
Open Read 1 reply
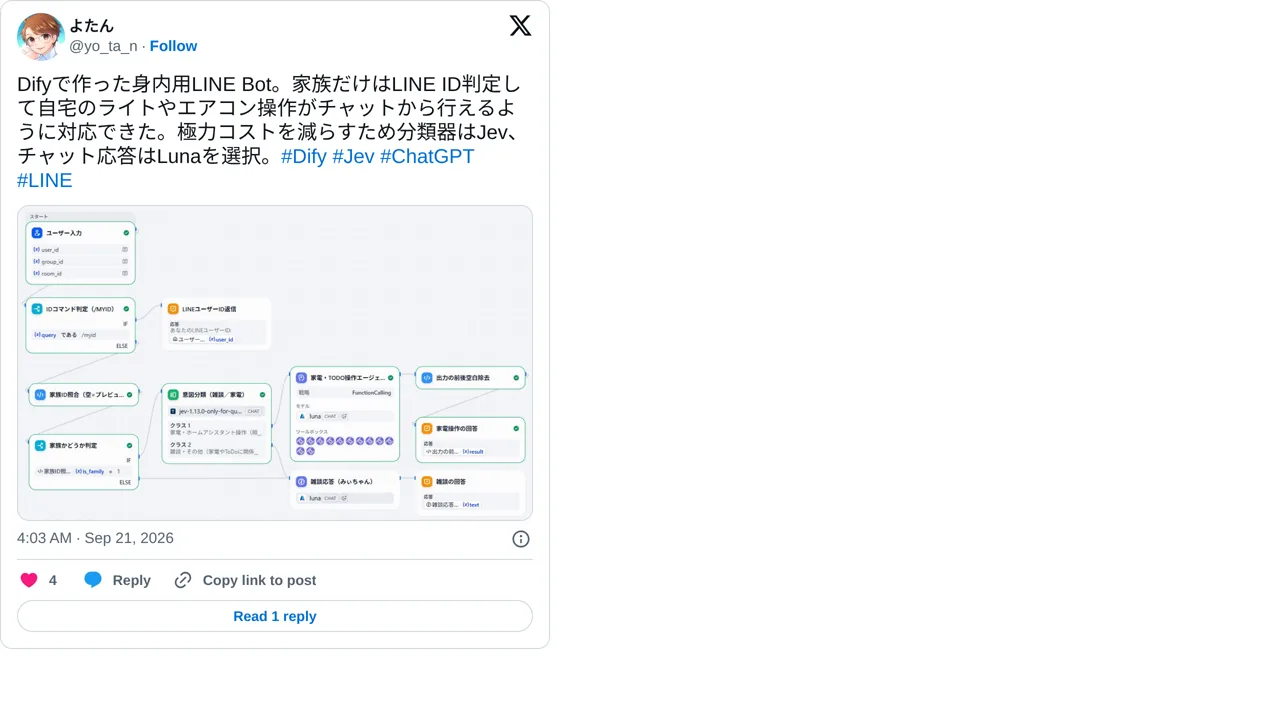275,616
